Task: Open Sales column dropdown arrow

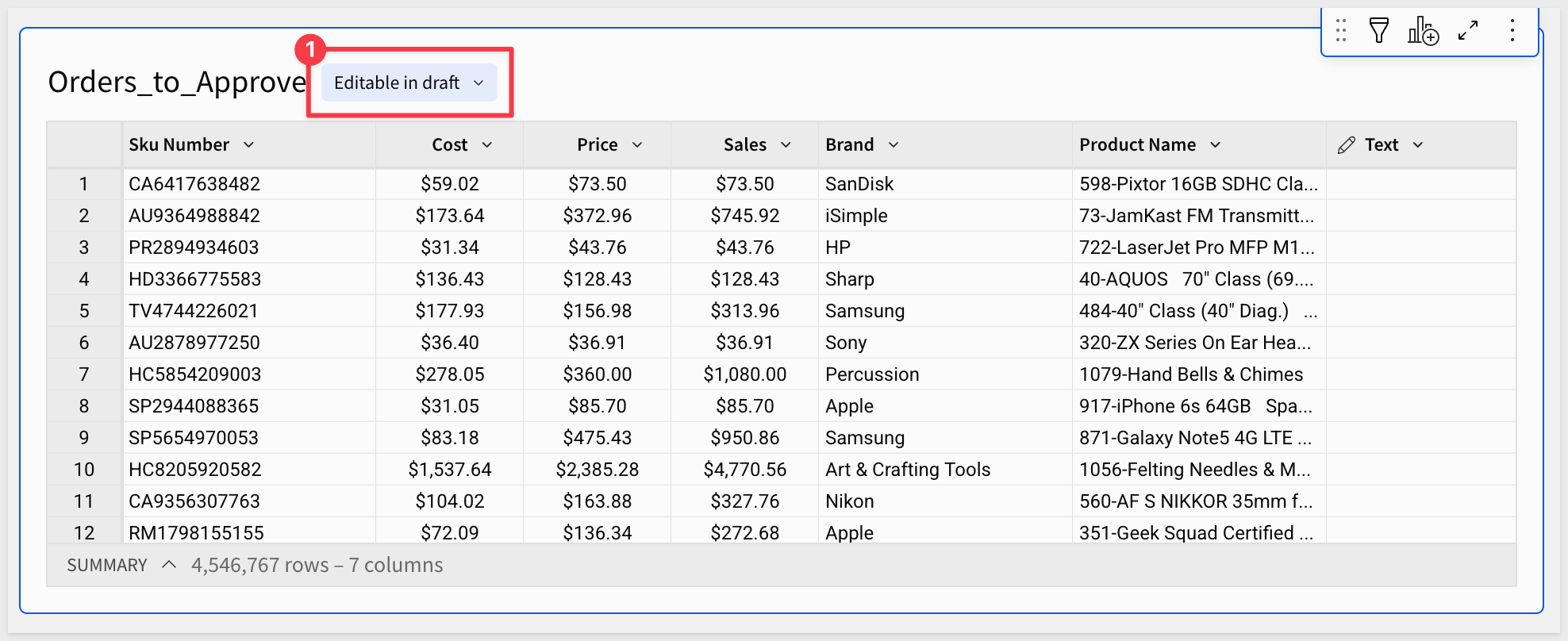Action: [x=786, y=145]
